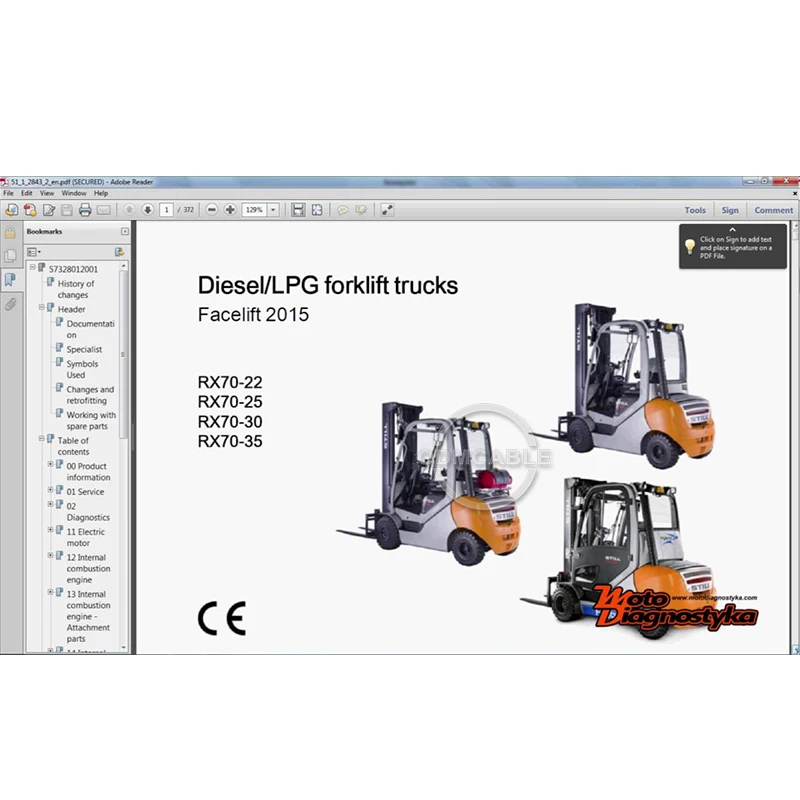Click the Send by email envelope icon

click(104, 210)
